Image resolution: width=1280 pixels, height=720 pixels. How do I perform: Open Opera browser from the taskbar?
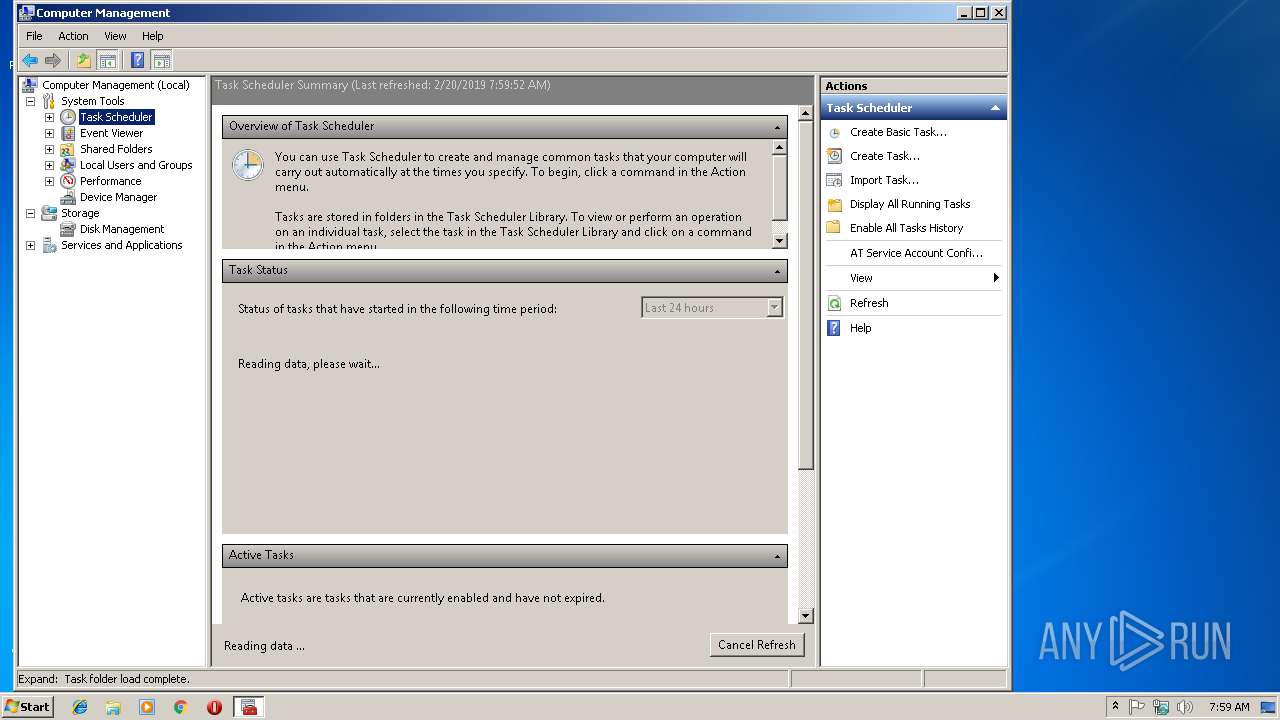click(214, 707)
